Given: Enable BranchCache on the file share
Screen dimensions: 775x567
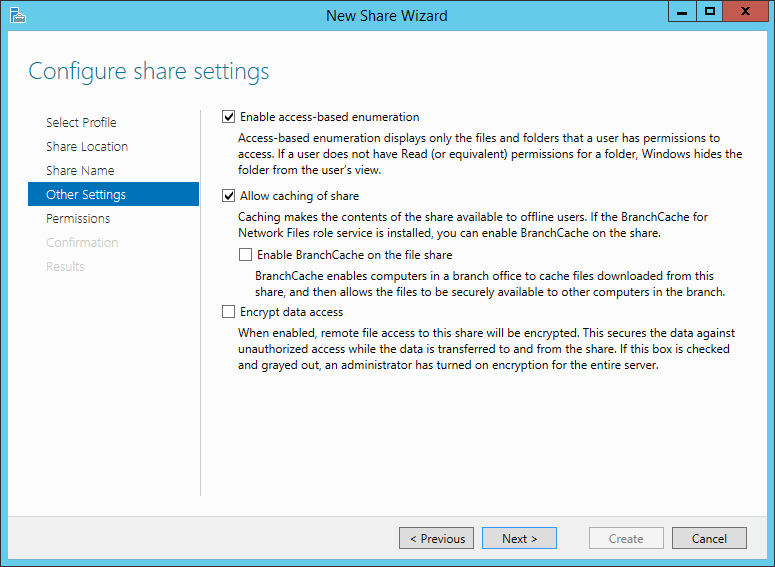Looking at the screenshot, I should pyautogui.click(x=245, y=255).
